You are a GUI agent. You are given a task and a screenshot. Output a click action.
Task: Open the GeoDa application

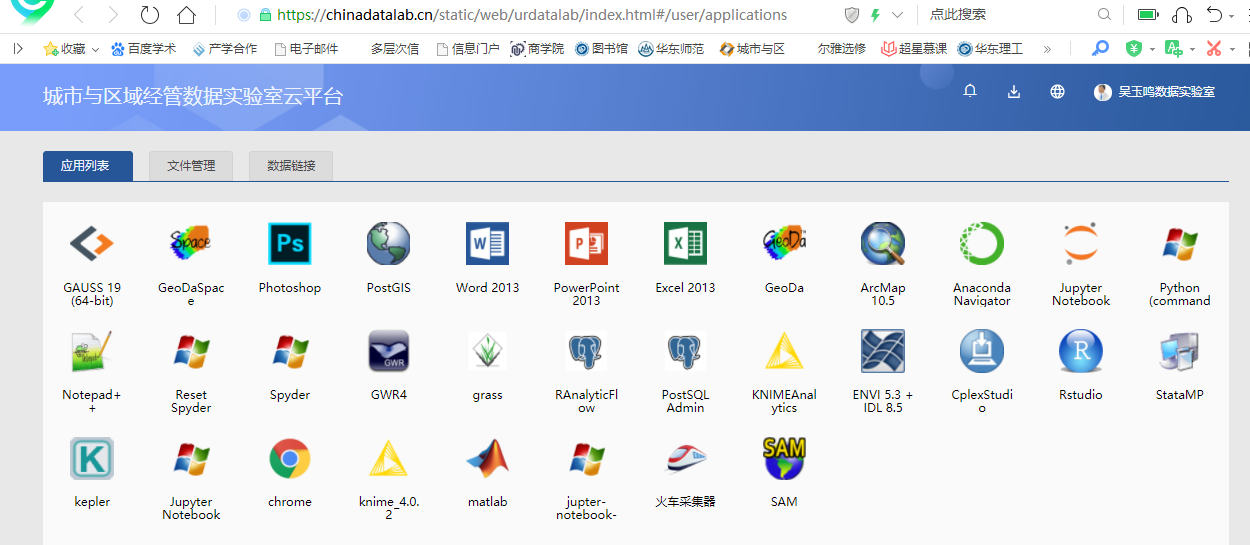tap(784, 243)
